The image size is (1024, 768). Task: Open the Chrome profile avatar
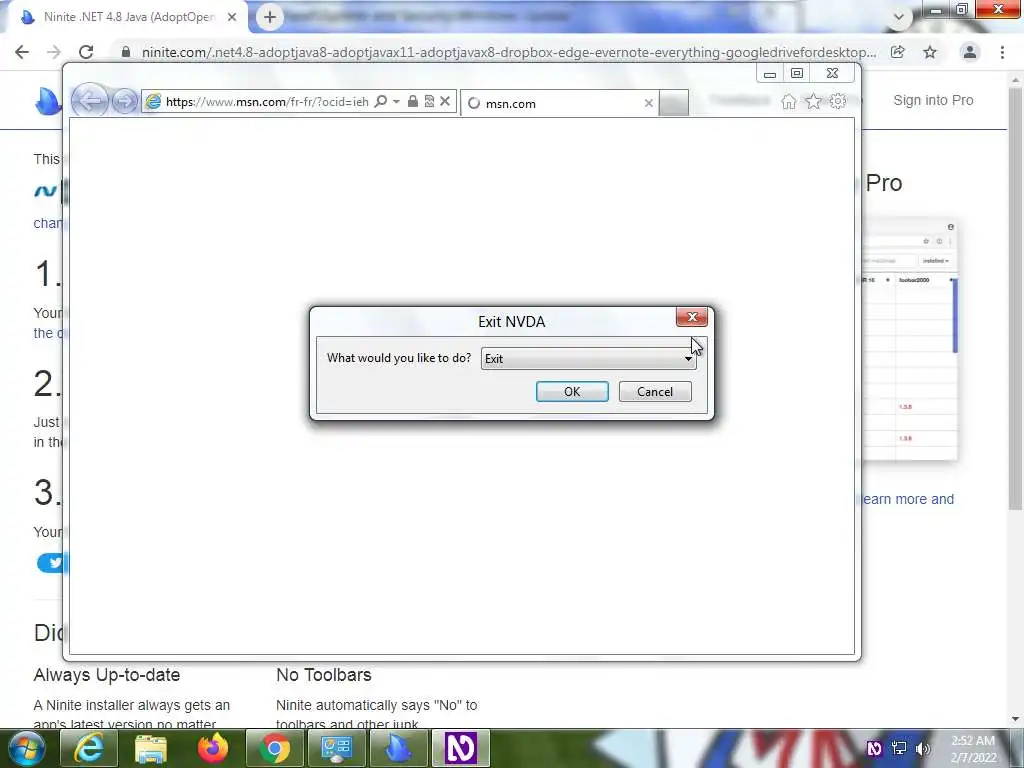pyautogui.click(x=970, y=52)
